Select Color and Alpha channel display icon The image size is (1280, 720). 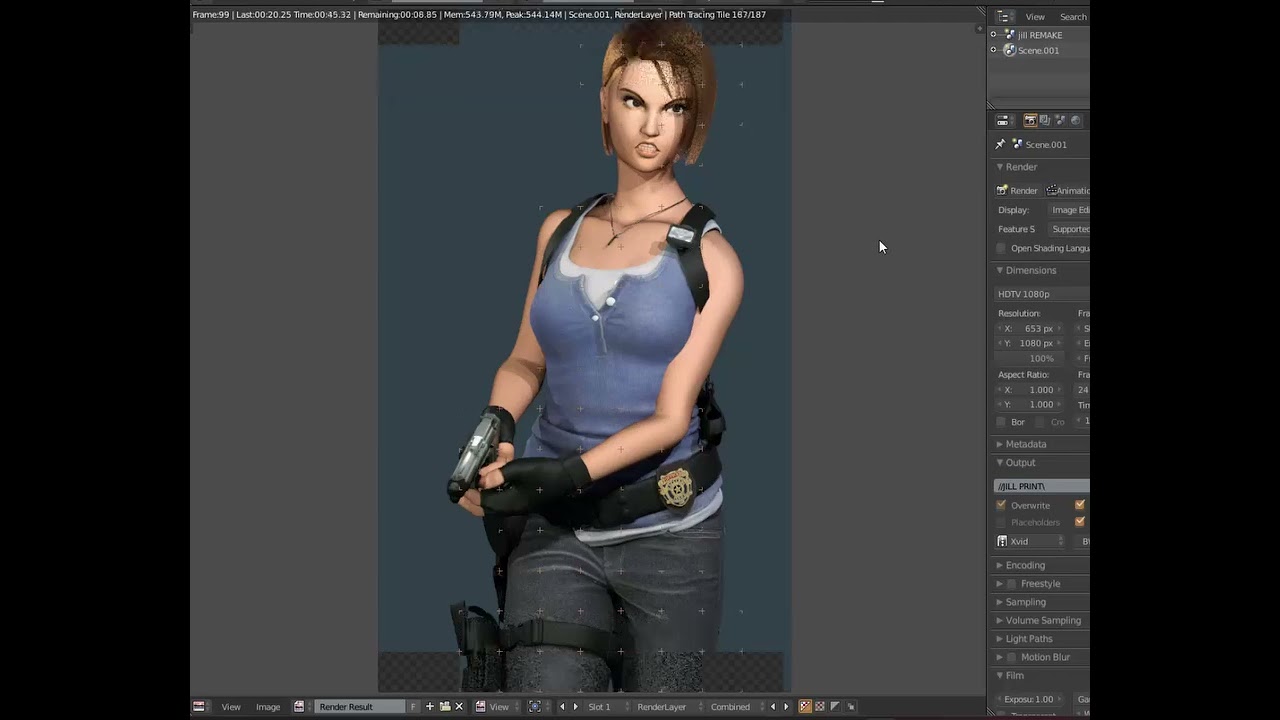point(805,706)
